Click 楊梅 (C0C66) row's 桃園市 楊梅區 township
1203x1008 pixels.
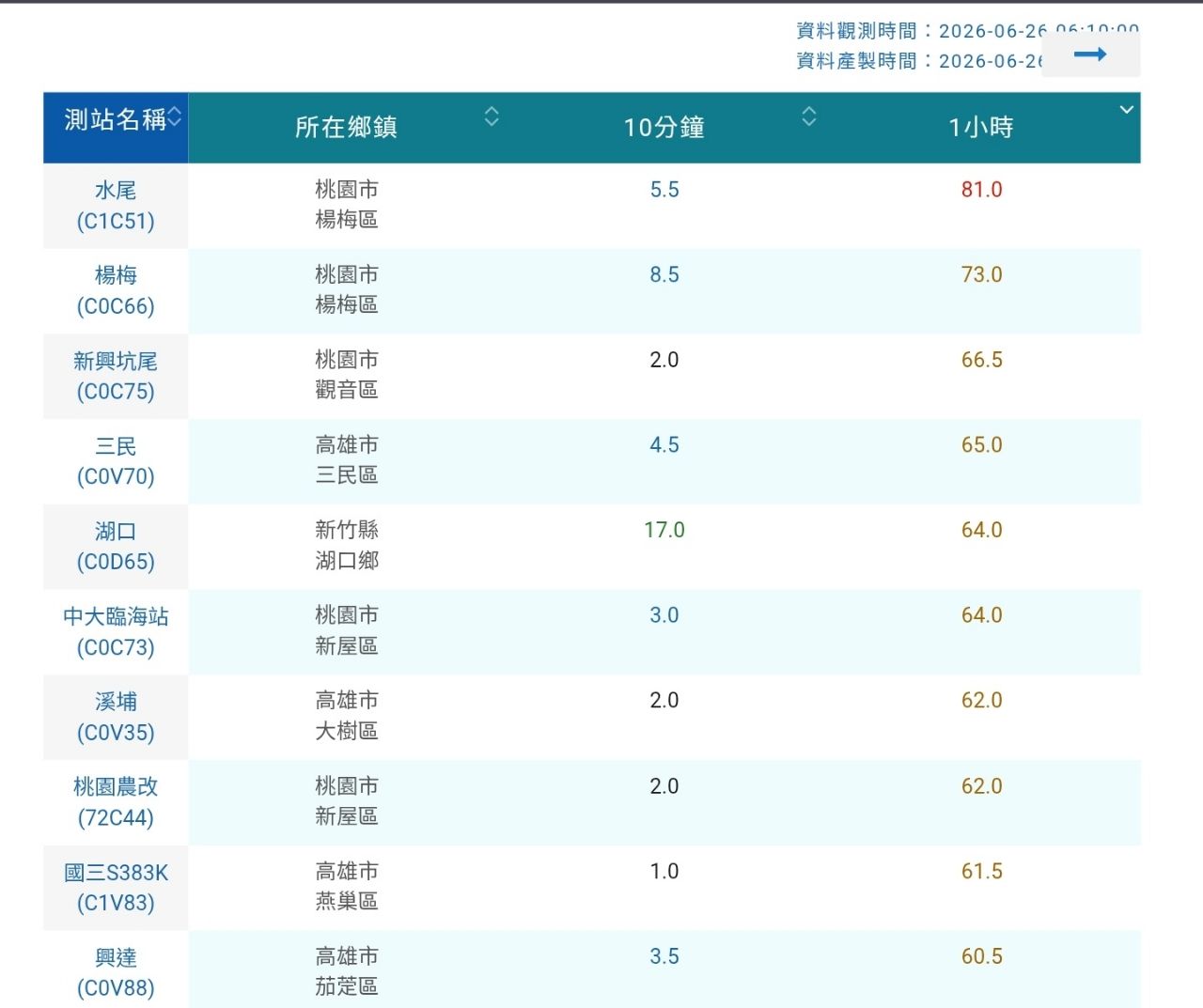click(347, 289)
